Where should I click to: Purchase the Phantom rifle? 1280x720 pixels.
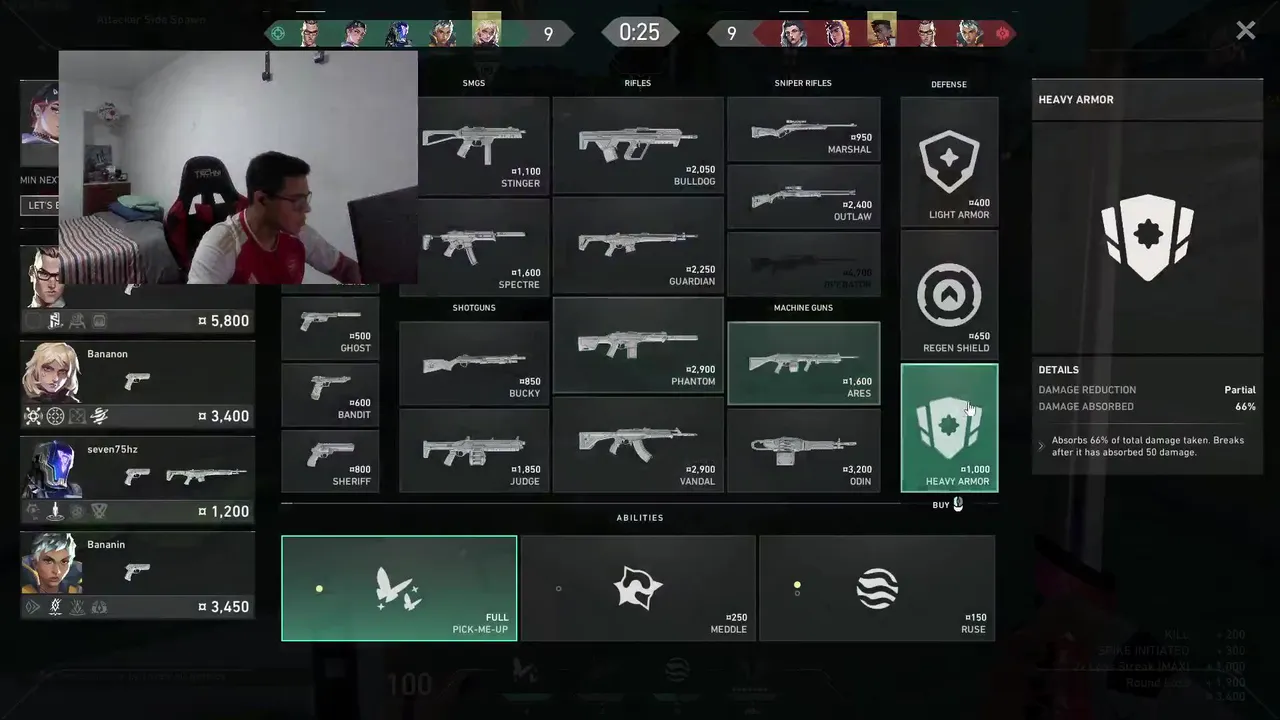(x=638, y=345)
